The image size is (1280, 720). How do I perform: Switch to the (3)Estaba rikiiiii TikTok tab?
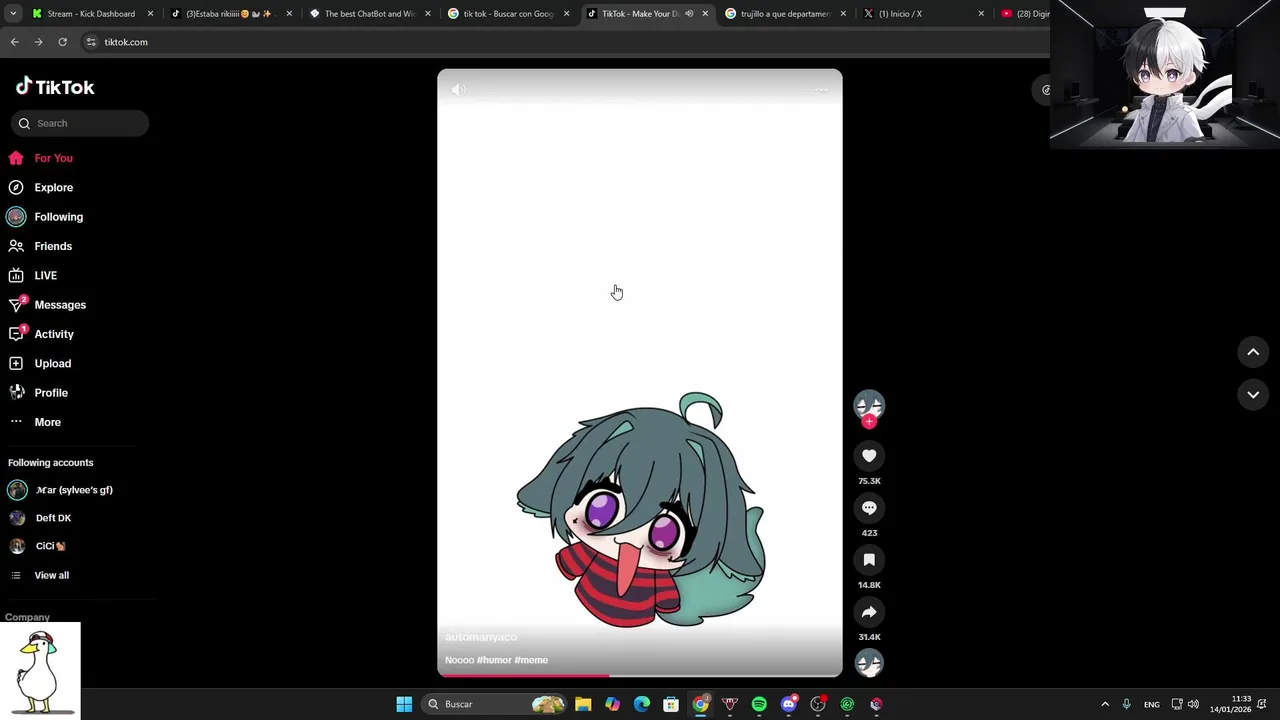click(229, 14)
